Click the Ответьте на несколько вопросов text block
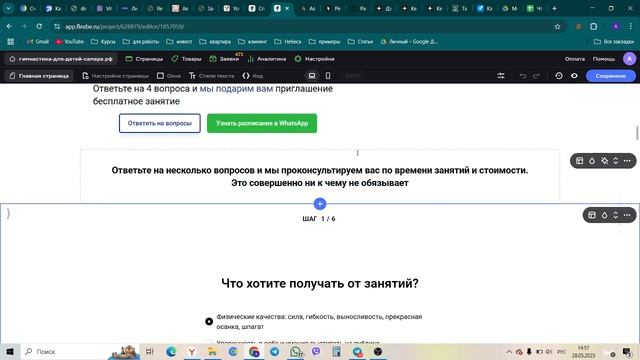This screenshot has width=640, height=360. pyautogui.click(x=320, y=176)
